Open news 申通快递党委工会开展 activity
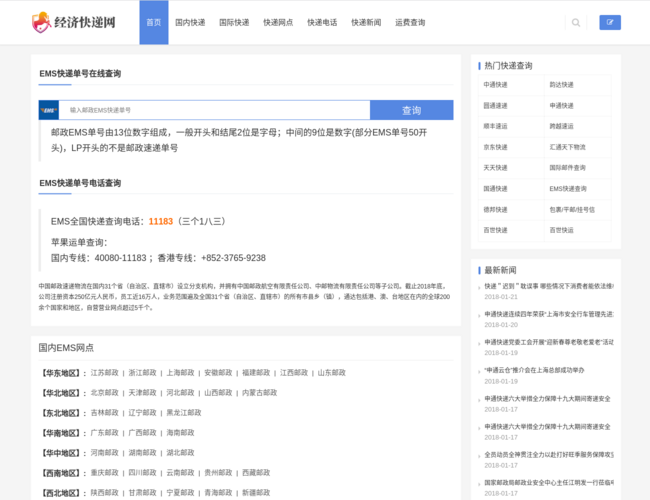This screenshot has height=500, width=650. click(x=549, y=342)
